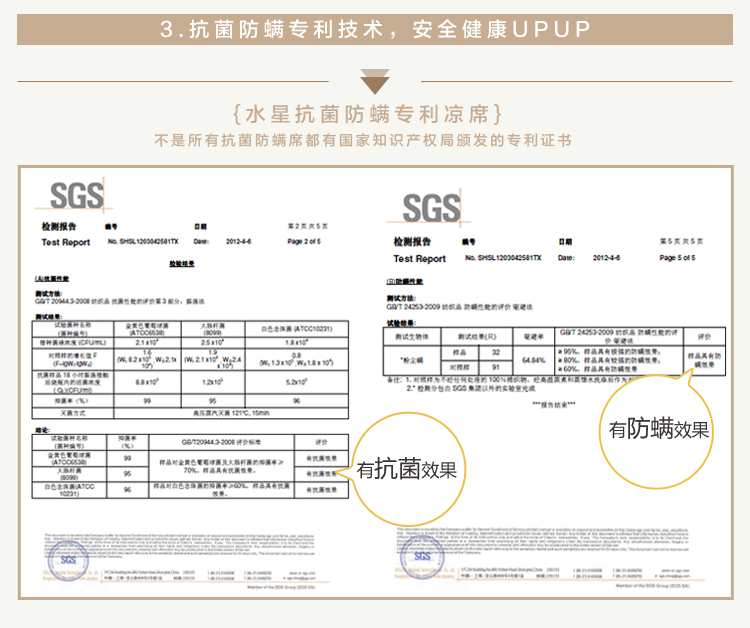The image size is (750, 628).
Task: Click 'GB/T20944.3-2008 评价标准' header in conclusion table
Action: (221, 442)
